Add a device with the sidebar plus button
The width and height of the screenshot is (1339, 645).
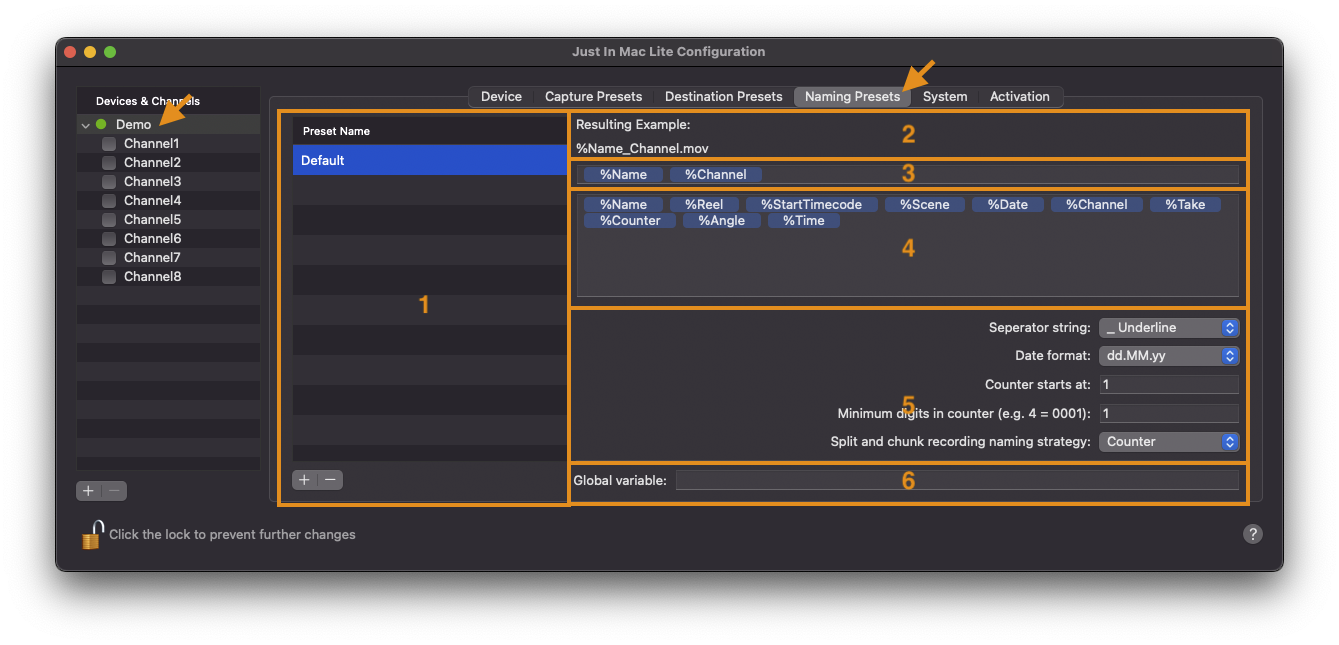tap(89, 491)
